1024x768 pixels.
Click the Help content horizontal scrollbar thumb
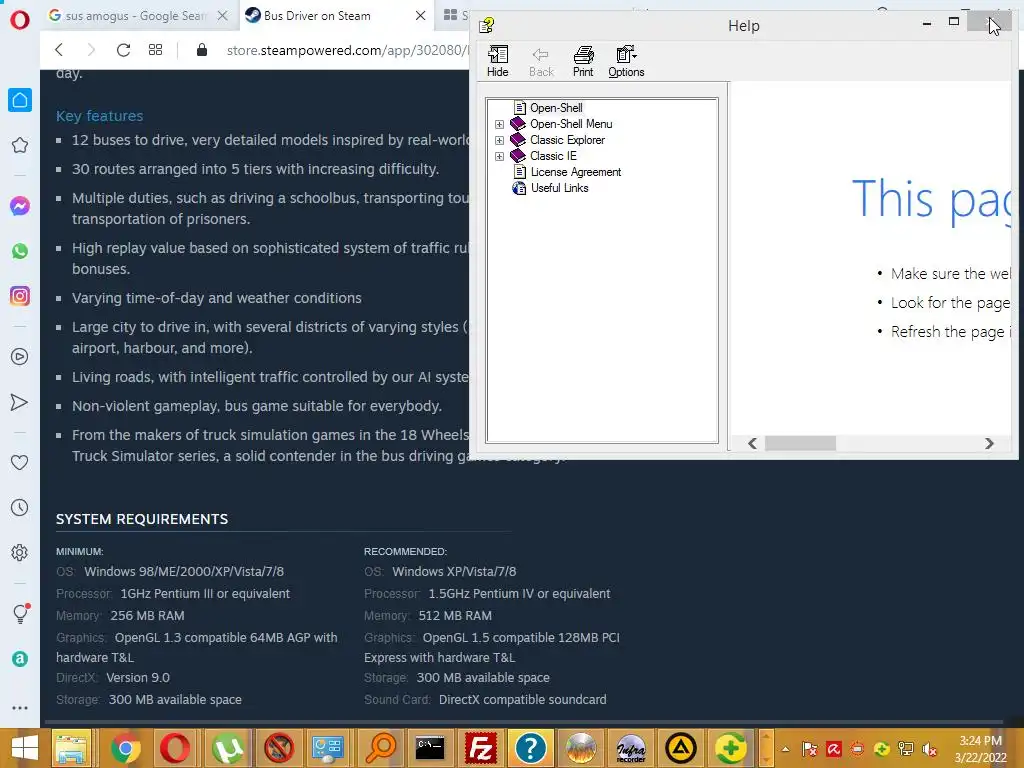point(800,443)
